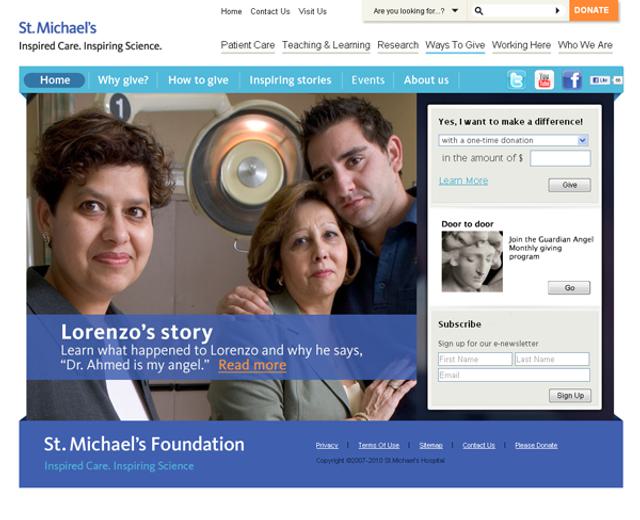
Task: Follow the Read more link for Lorenzo's story
Action: 252,365
